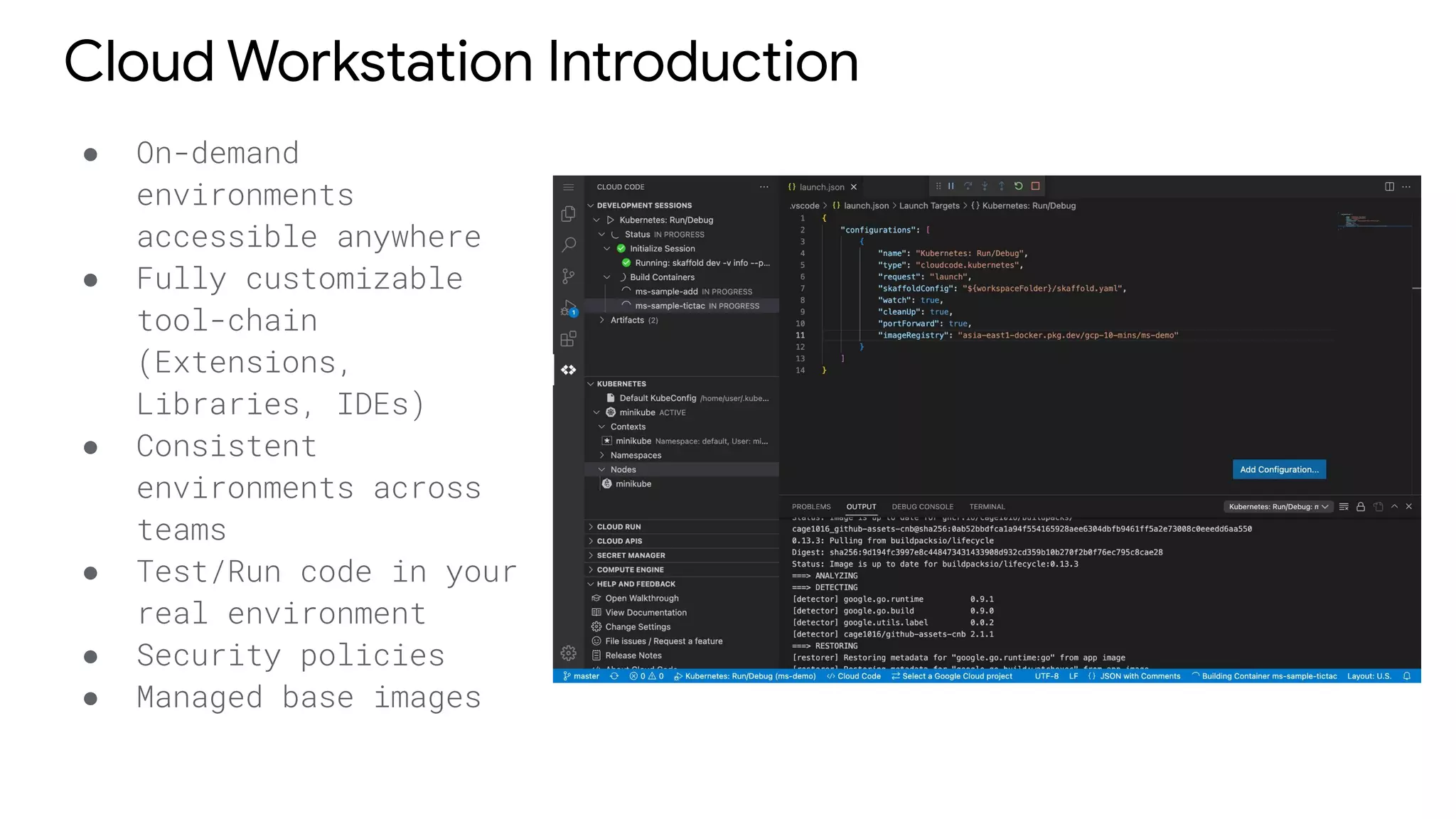Select the launch.json editor tab

point(822,187)
